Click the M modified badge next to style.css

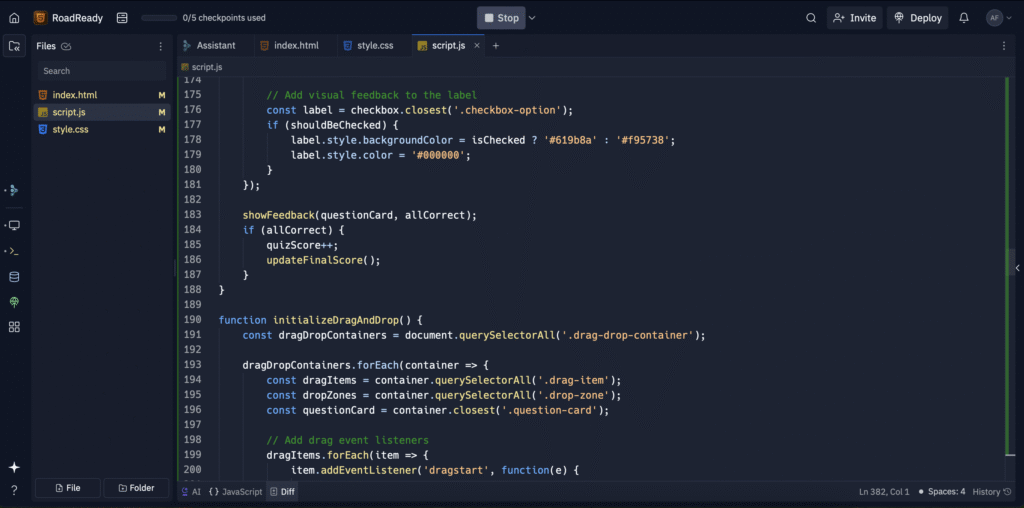tap(162, 129)
